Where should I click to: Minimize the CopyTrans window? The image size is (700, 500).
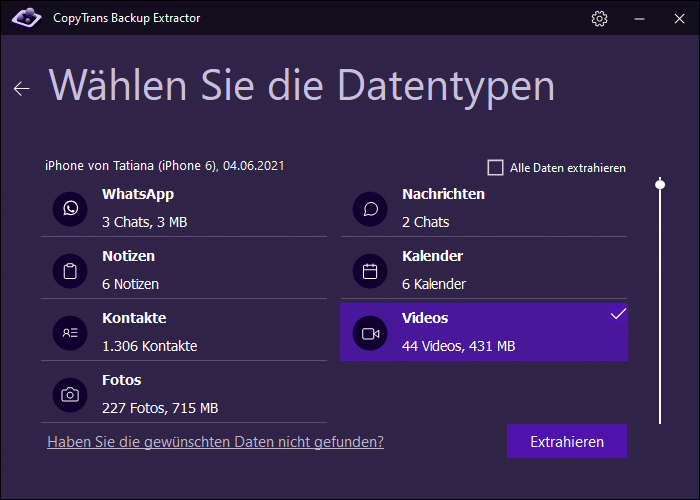pos(639,19)
